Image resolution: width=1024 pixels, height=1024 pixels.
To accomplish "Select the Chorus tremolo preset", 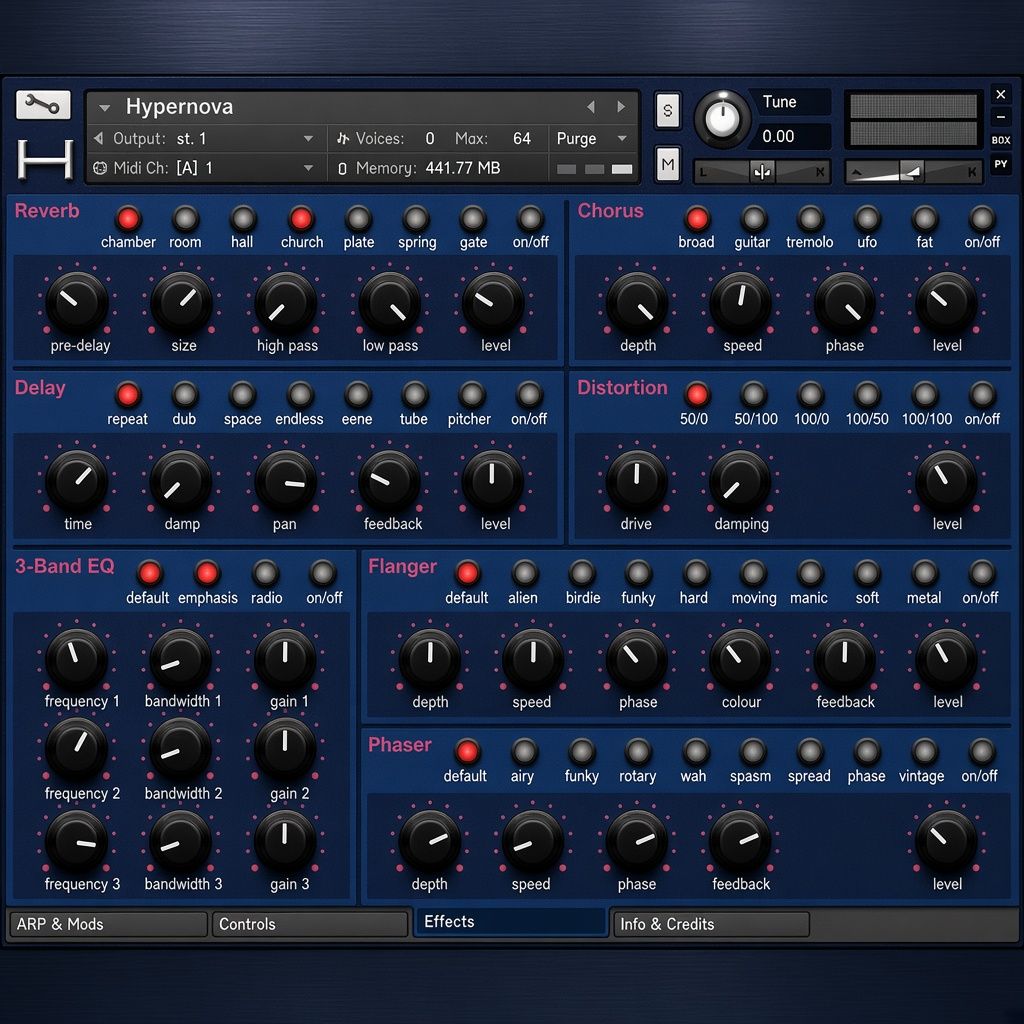I will (x=810, y=219).
